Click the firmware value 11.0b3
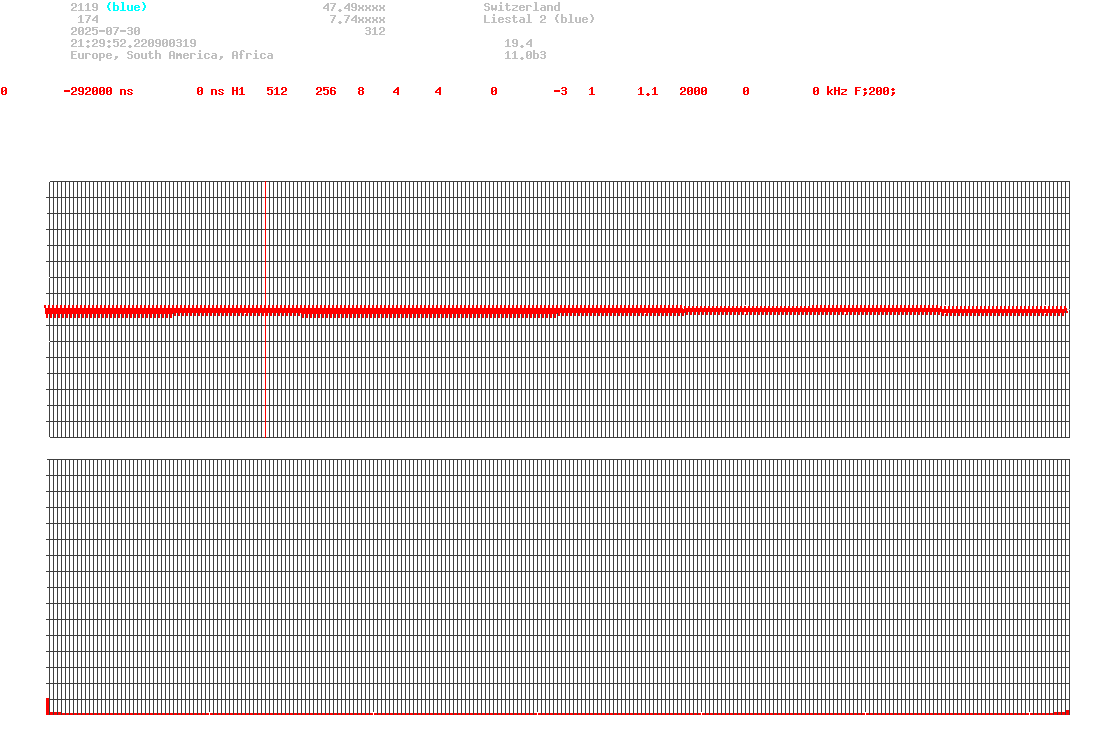Screen dimensions: 1095x737 point(524,55)
